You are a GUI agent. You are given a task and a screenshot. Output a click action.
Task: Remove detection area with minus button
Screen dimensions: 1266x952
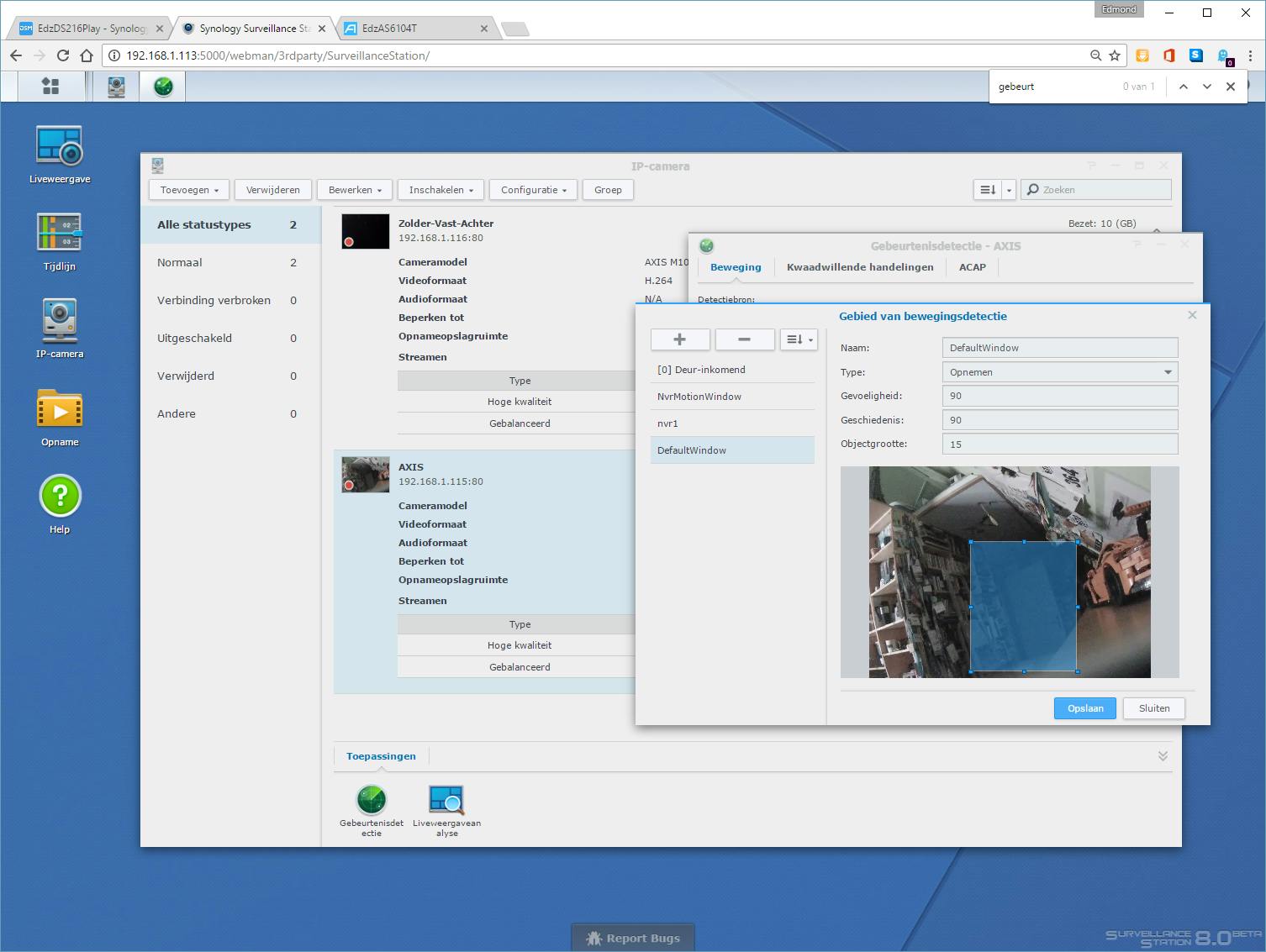coord(744,339)
